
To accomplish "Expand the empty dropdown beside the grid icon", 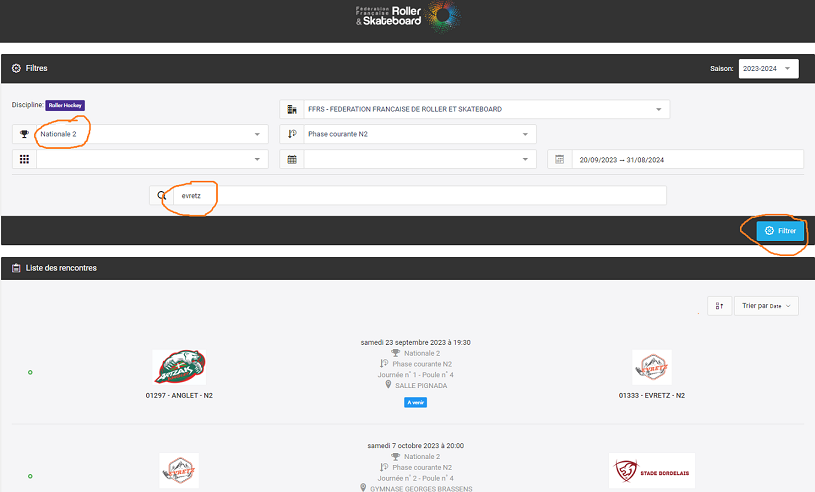I will click(x=152, y=159).
